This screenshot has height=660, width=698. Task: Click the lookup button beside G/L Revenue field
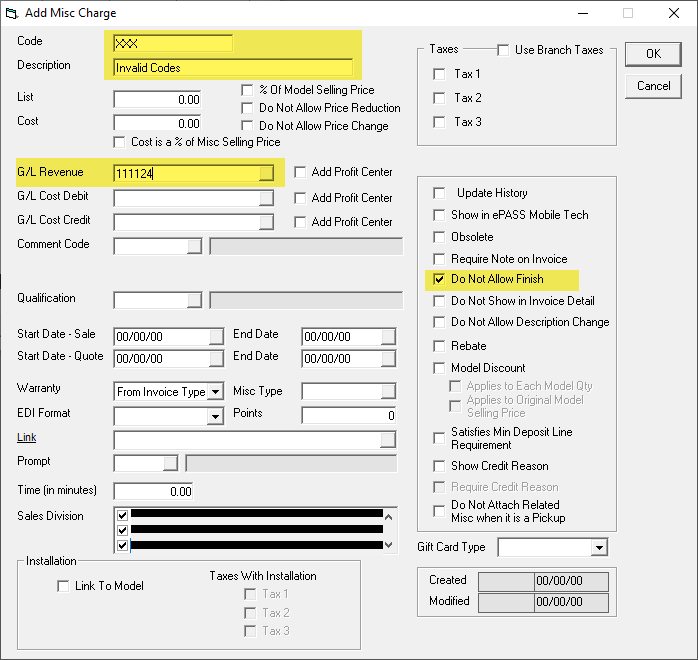pos(265,173)
